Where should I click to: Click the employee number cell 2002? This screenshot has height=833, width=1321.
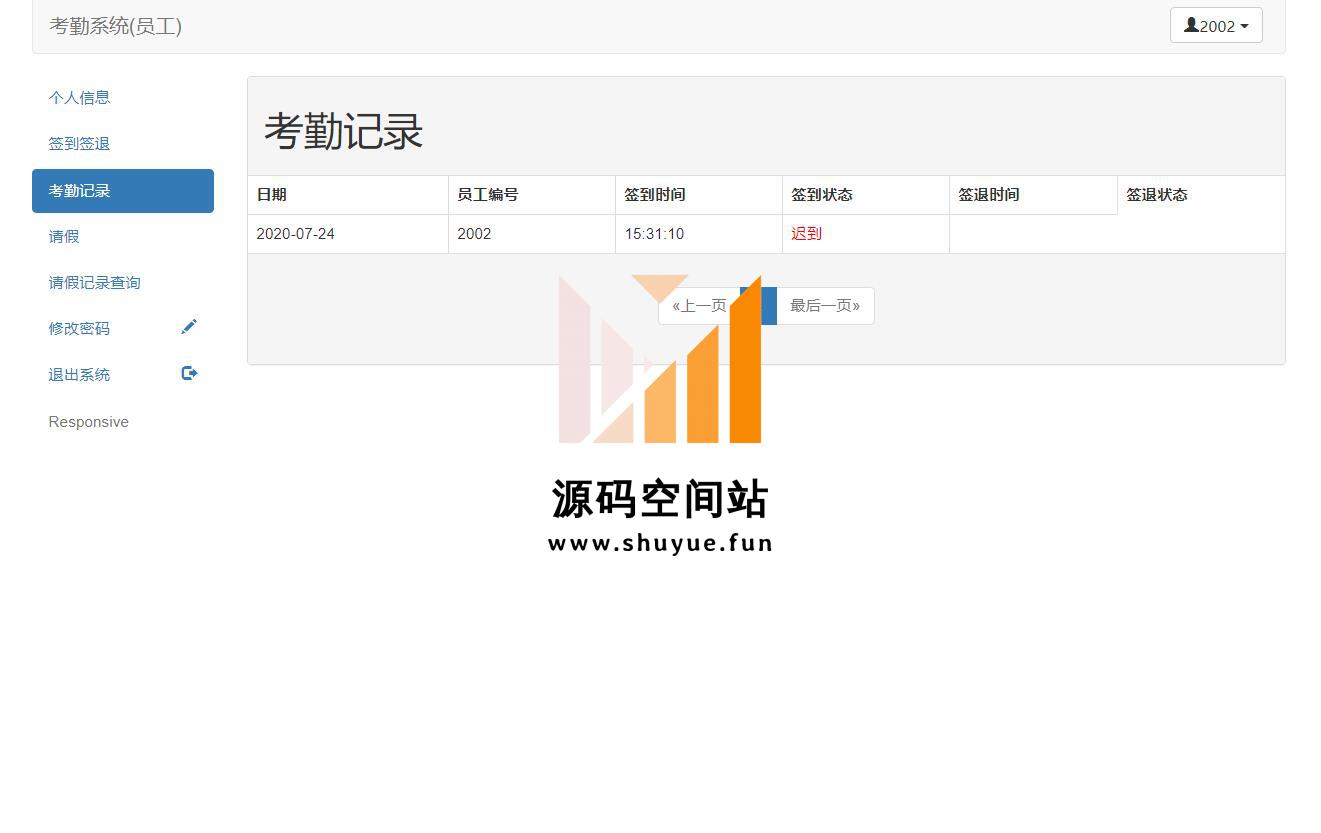pyautogui.click(x=532, y=234)
